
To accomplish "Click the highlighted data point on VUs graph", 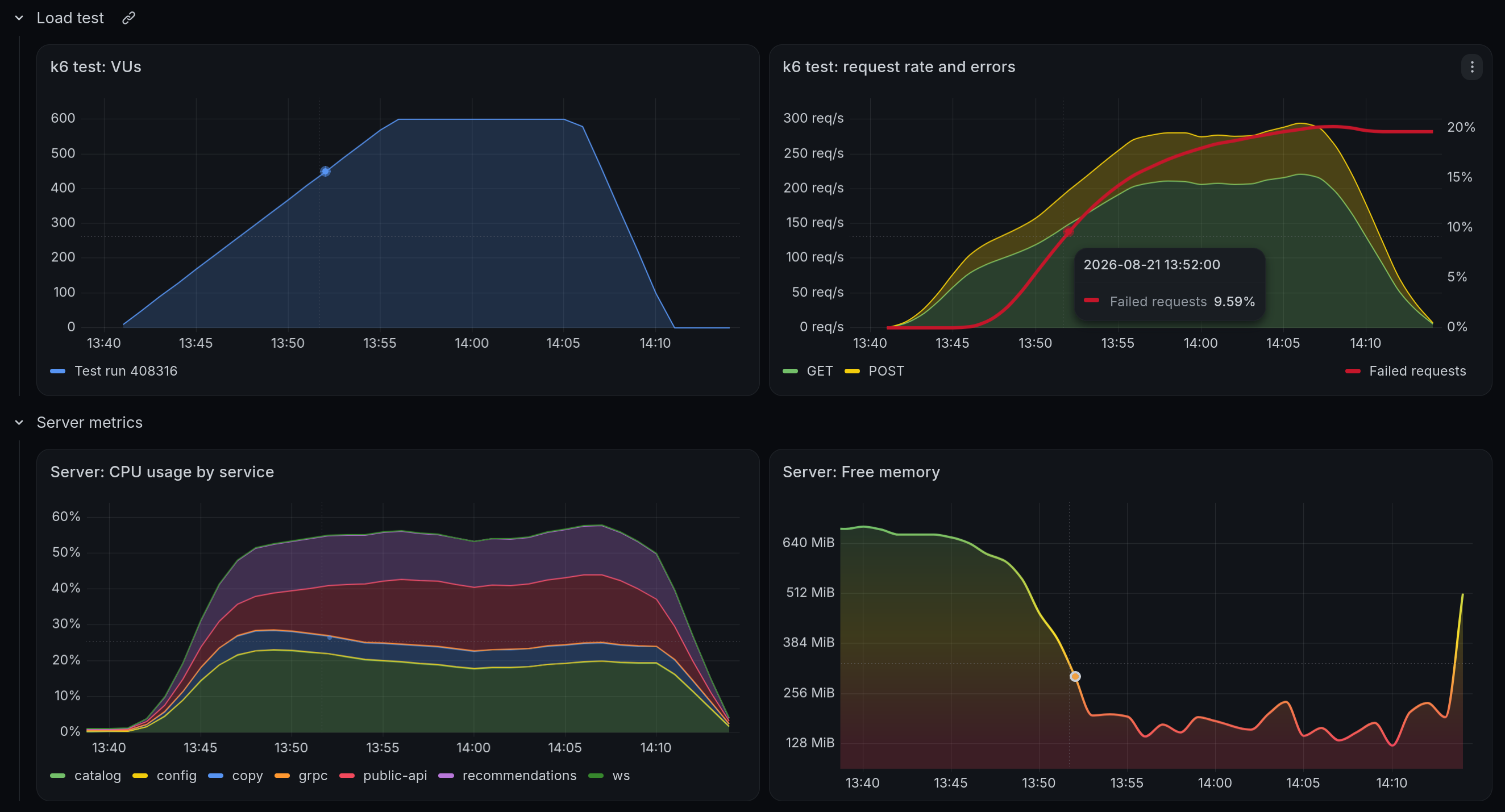I will [326, 171].
